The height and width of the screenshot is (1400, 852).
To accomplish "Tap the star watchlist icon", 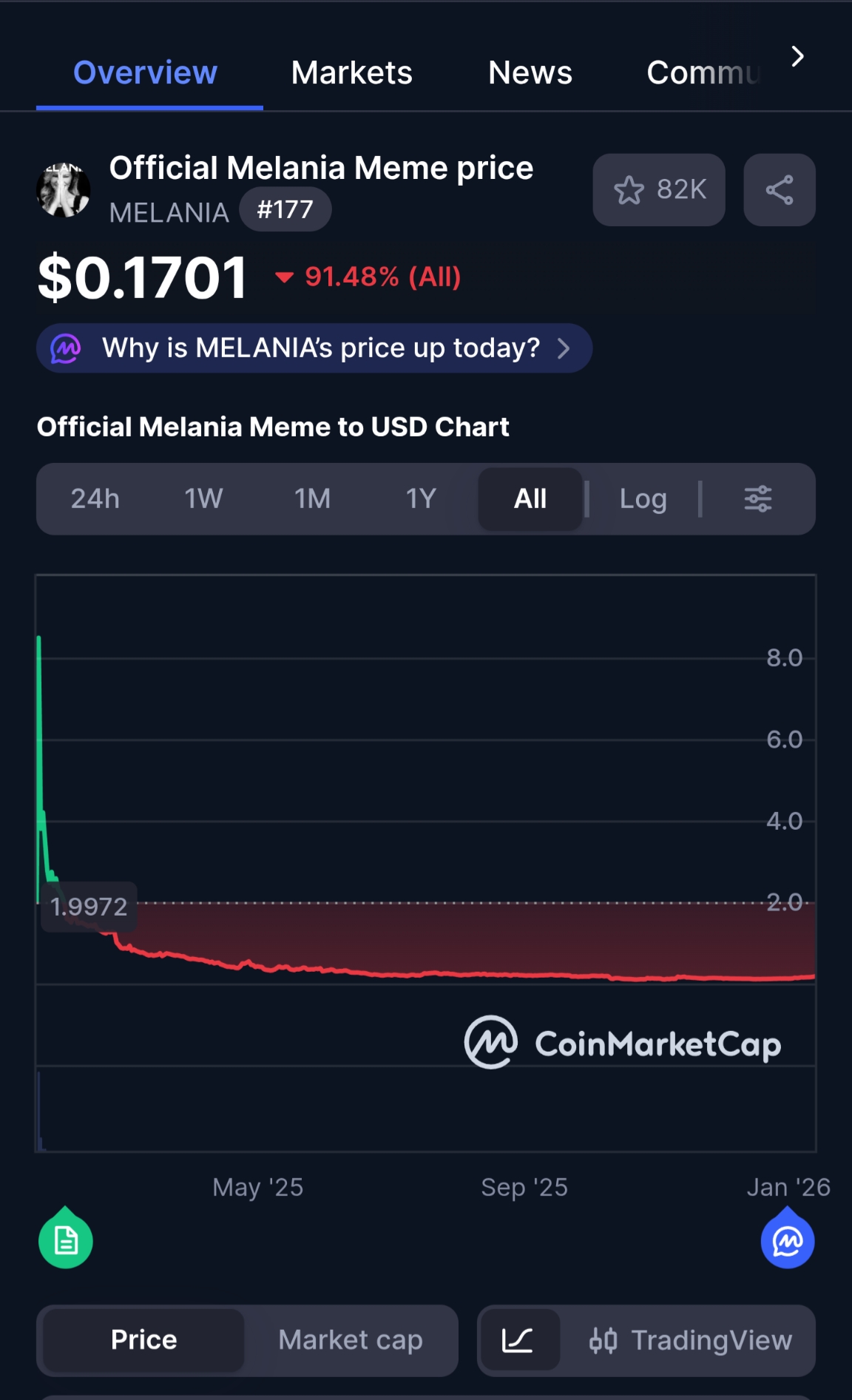I will (629, 190).
